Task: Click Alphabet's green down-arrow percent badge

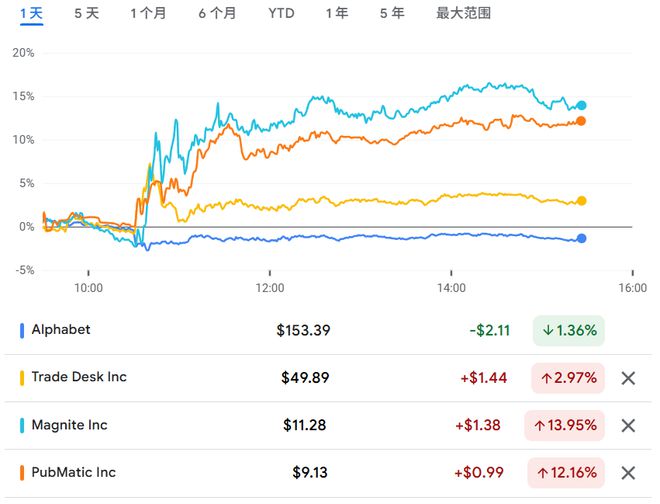Action: pyautogui.click(x=567, y=330)
